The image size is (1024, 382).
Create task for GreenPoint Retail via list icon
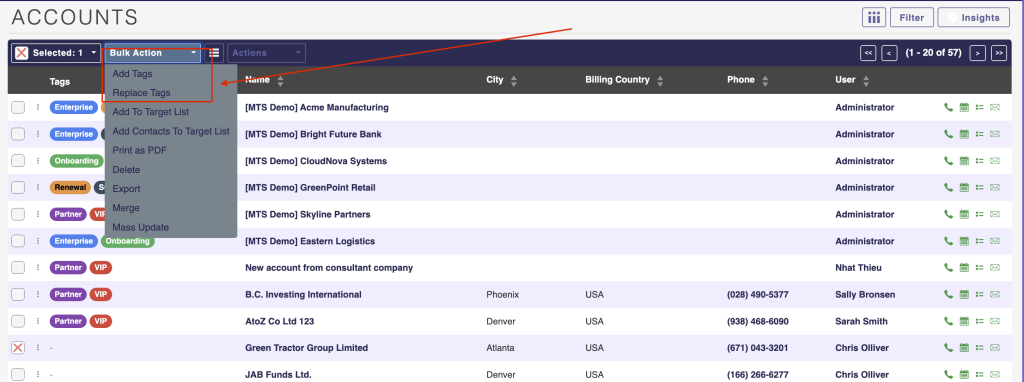click(980, 187)
